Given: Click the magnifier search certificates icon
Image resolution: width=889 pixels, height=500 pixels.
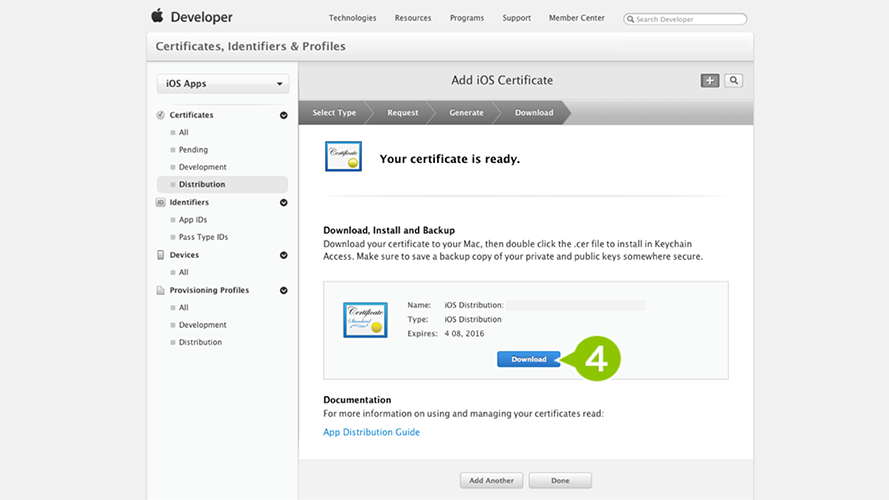Looking at the screenshot, I should click(x=734, y=80).
